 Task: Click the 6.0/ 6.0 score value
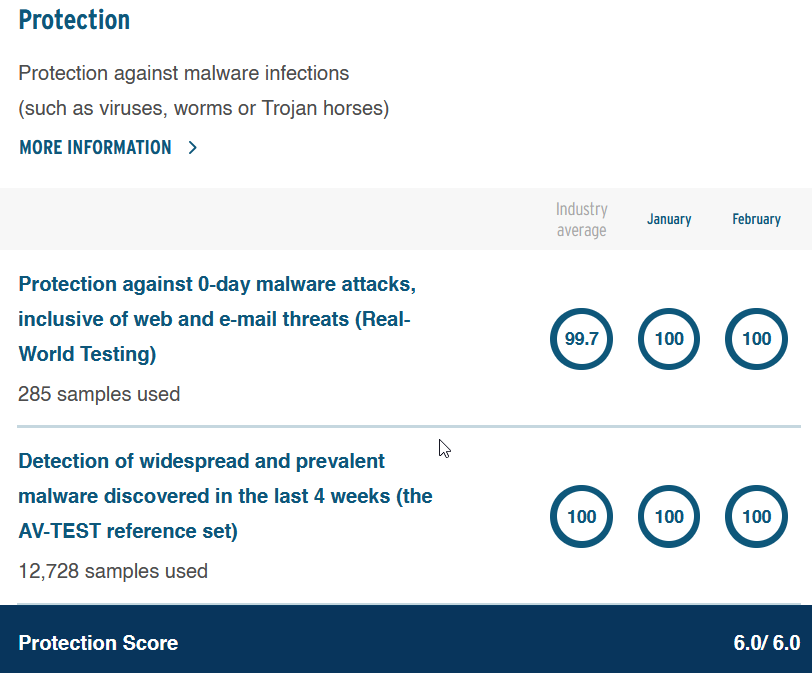pos(767,643)
